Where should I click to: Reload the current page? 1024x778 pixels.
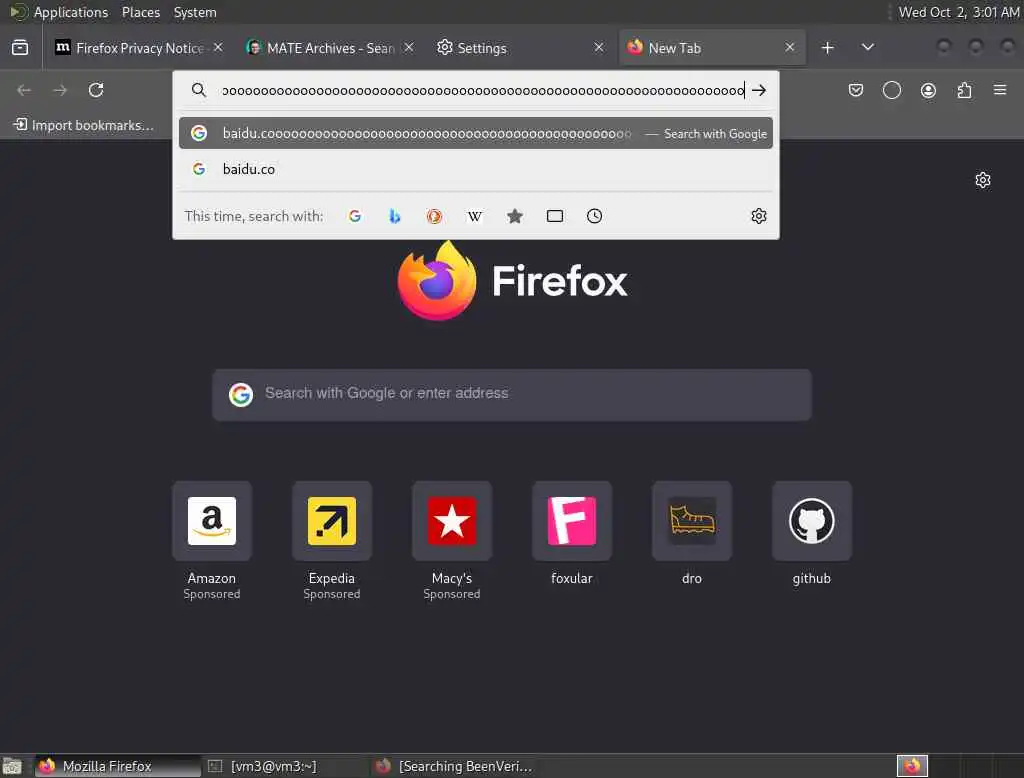pyautogui.click(x=96, y=90)
